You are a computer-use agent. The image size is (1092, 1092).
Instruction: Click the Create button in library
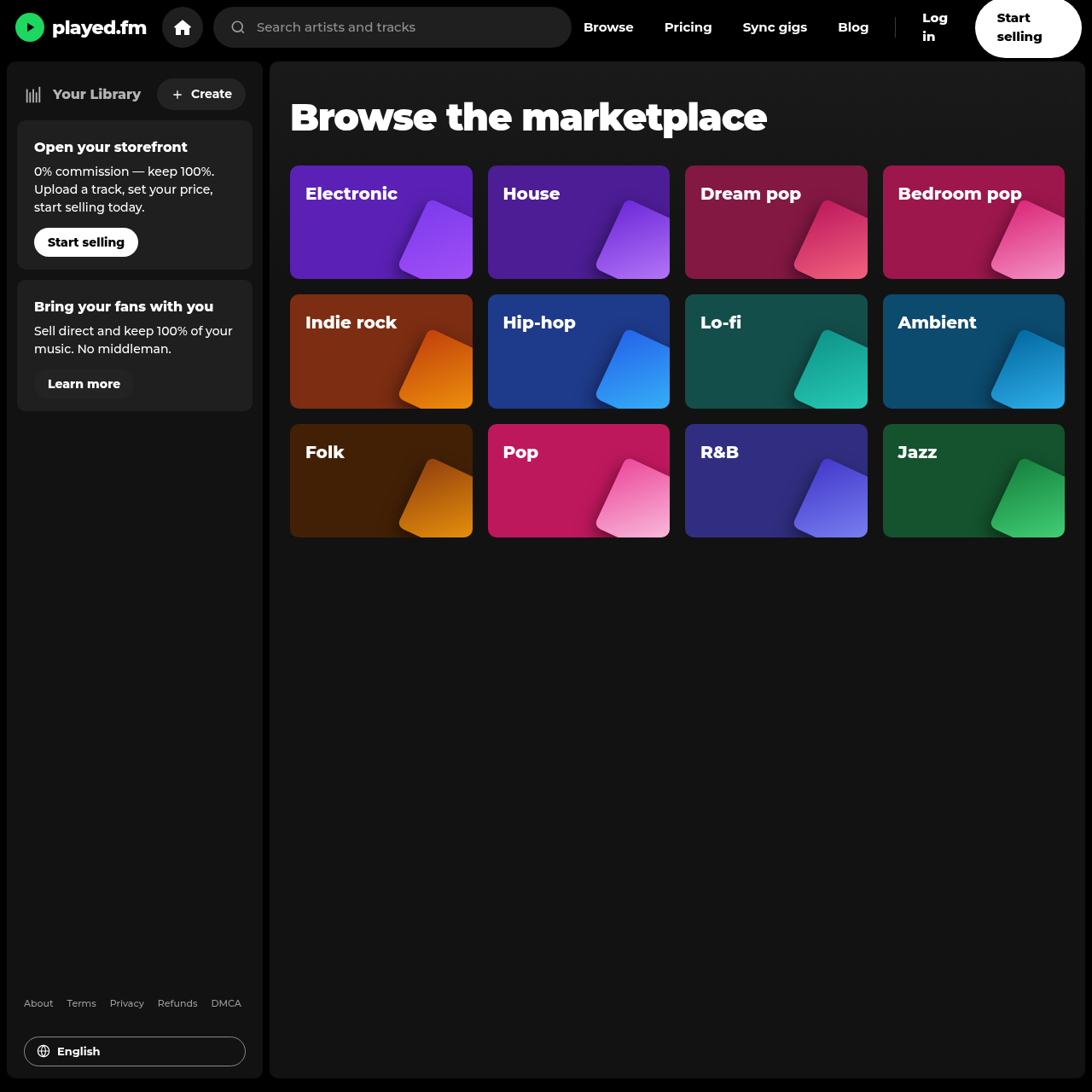(x=201, y=94)
